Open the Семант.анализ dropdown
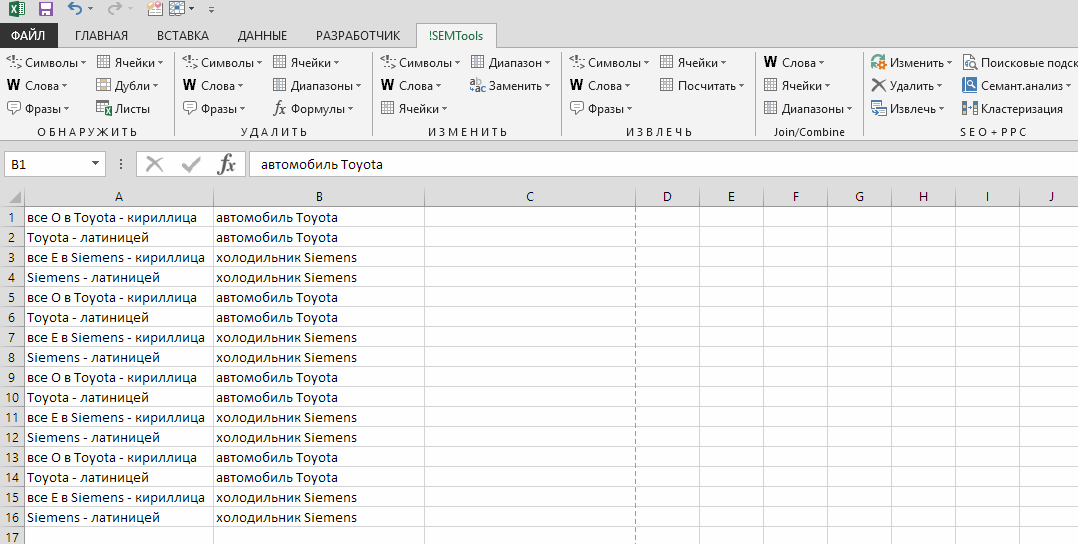This screenshot has width=1078, height=544. tap(1017, 85)
